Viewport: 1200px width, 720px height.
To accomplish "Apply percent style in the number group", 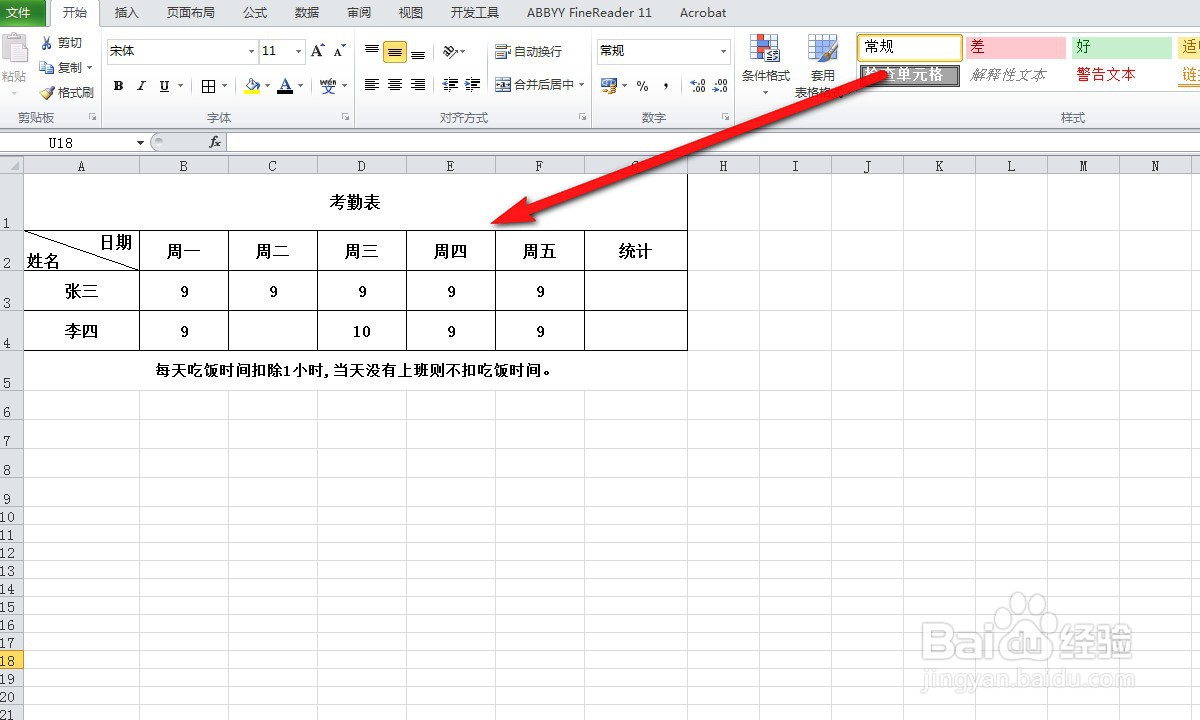I will coord(641,86).
